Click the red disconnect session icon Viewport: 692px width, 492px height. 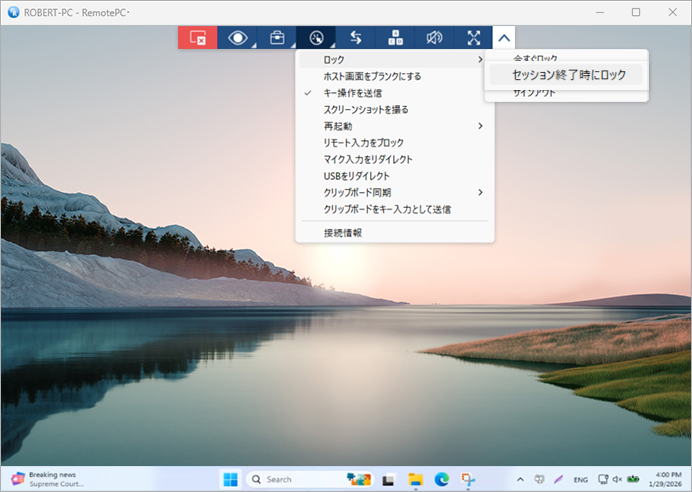click(198, 38)
